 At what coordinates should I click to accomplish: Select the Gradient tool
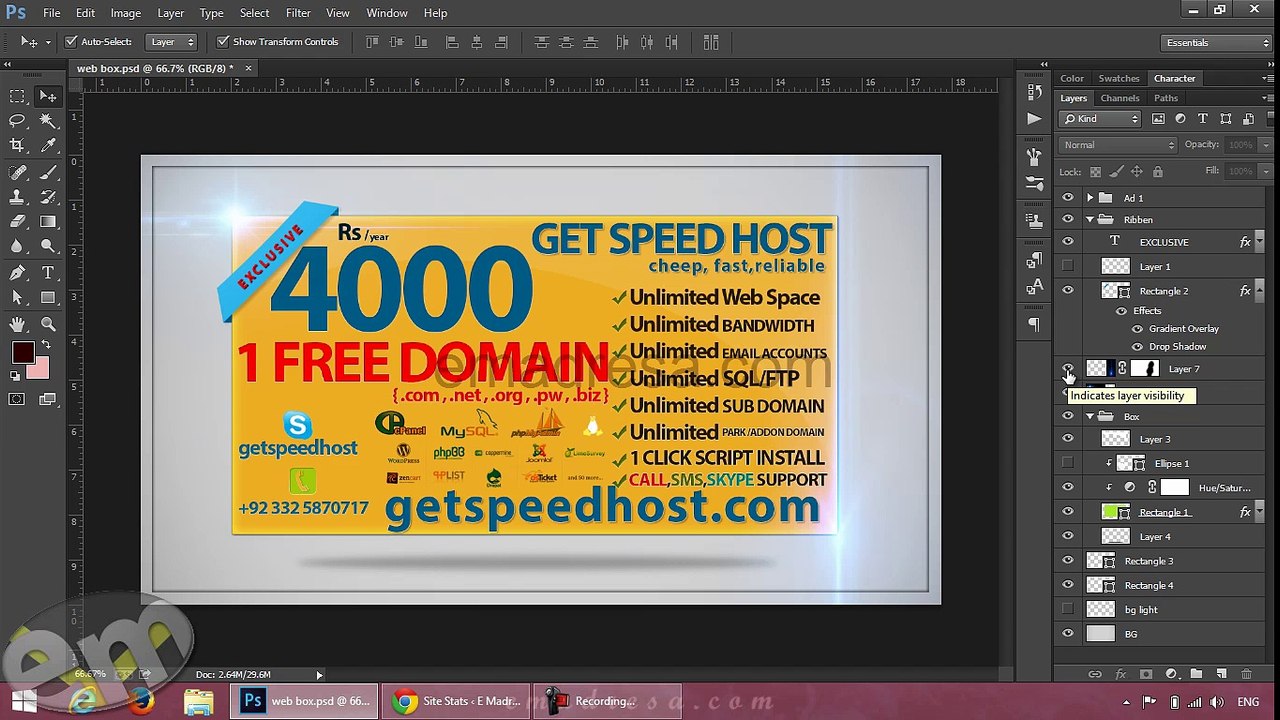point(48,221)
